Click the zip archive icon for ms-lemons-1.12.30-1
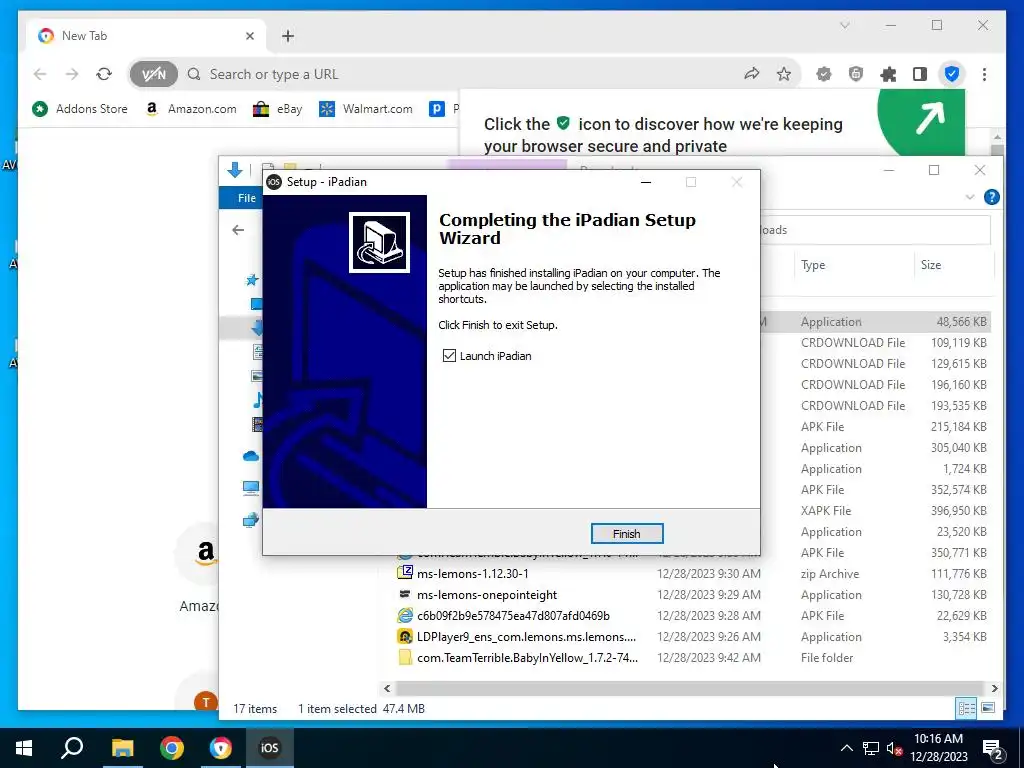Screen dimensions: 1024x768 coord(405,573)
